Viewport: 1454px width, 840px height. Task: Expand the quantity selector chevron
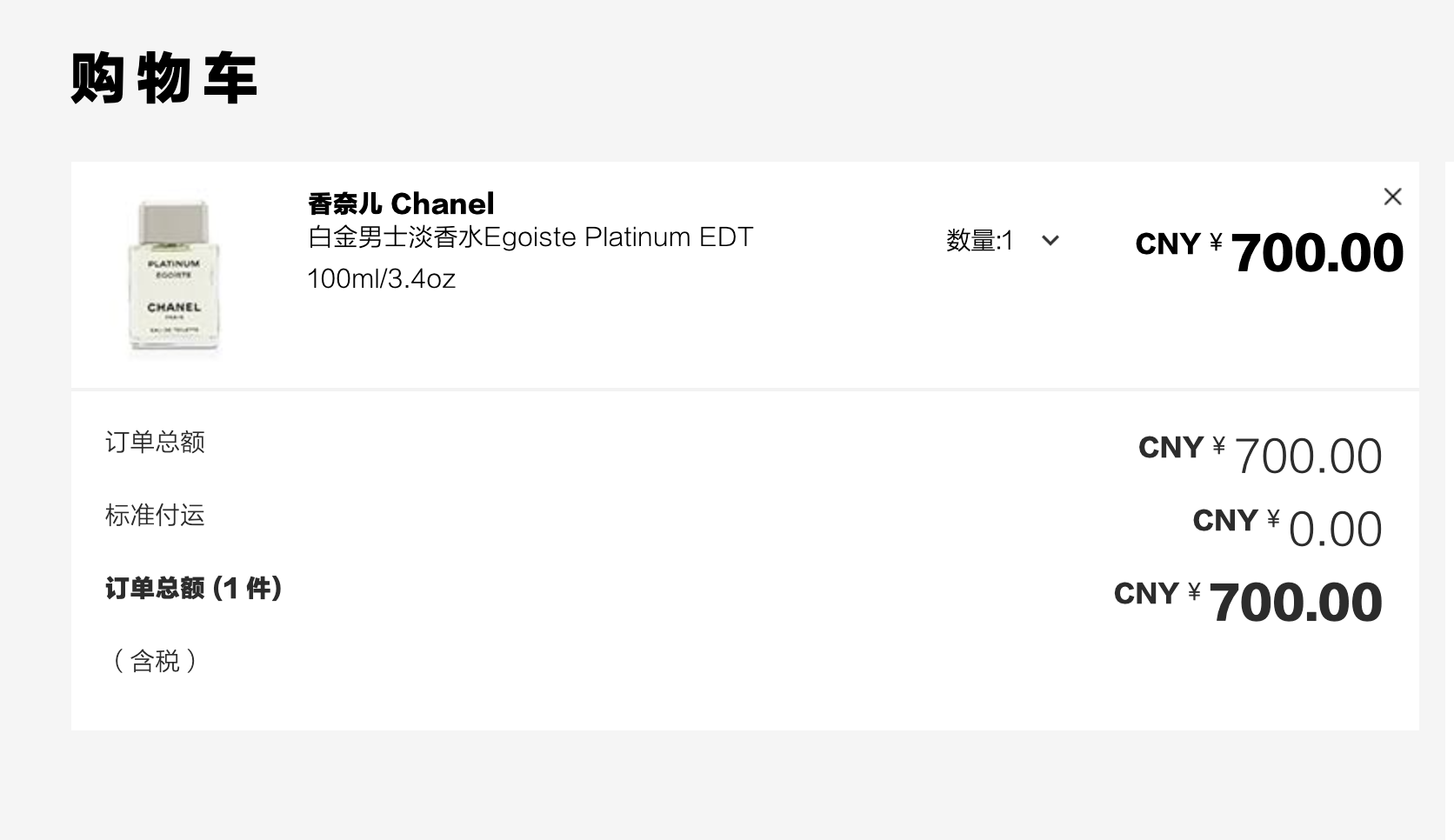(1050, 241)
